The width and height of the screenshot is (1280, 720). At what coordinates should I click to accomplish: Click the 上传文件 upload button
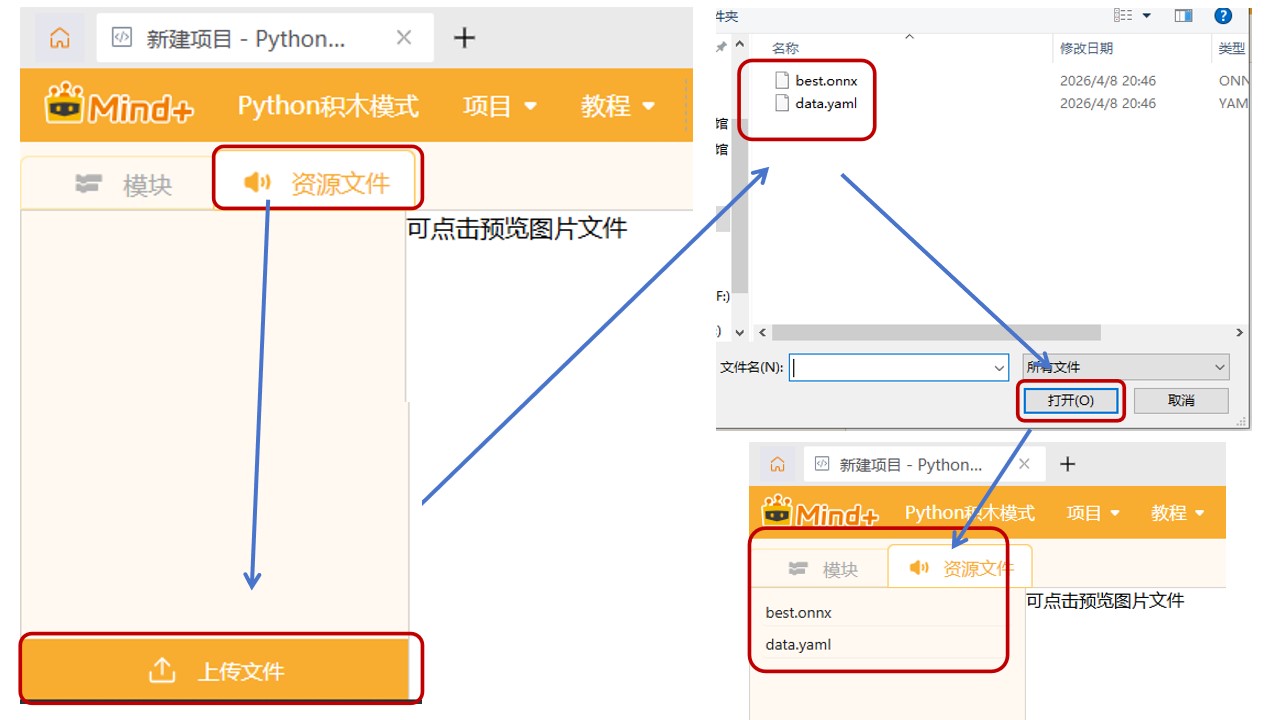coord(216,671)
